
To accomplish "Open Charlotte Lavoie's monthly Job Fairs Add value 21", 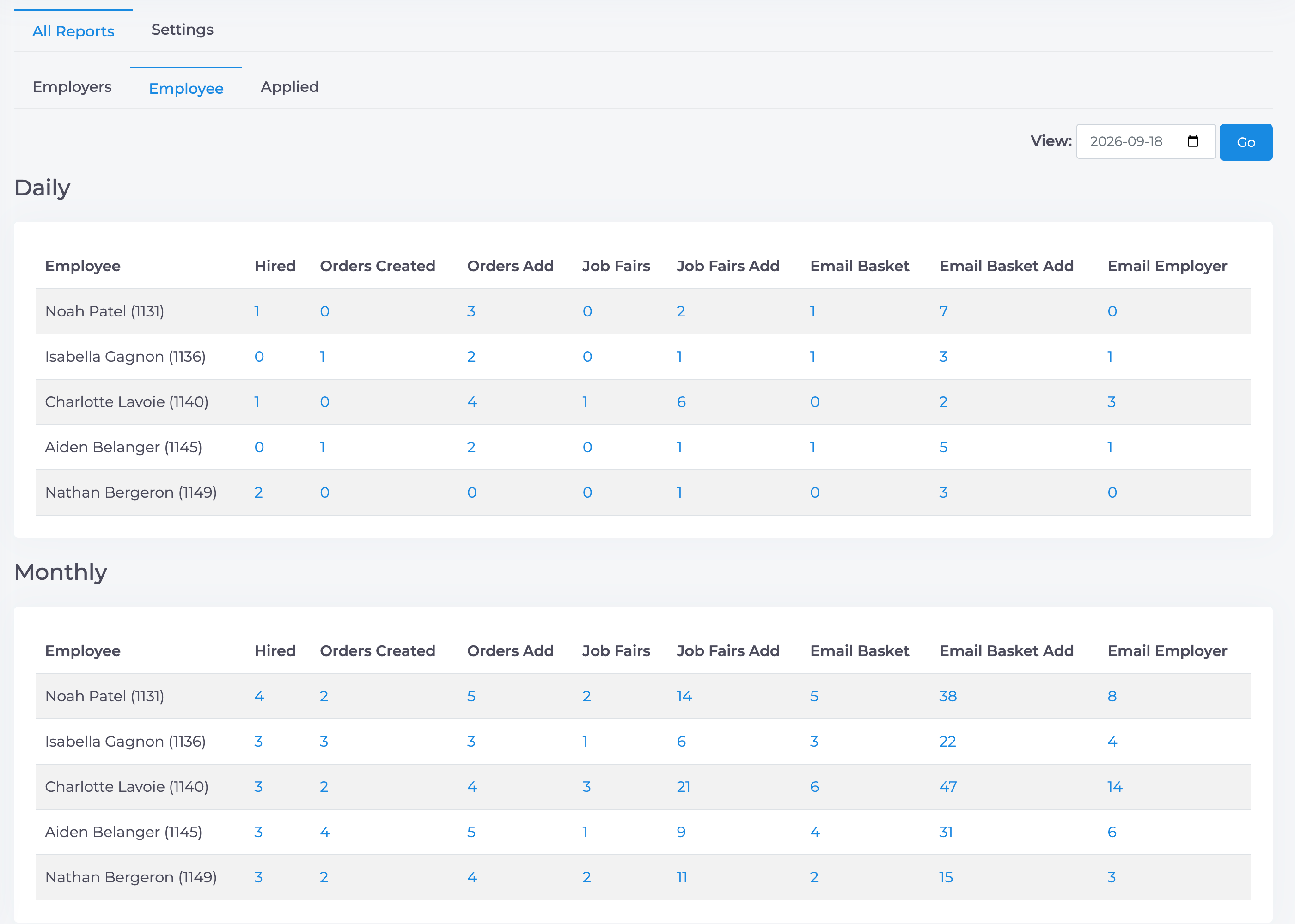I will 684,786.
